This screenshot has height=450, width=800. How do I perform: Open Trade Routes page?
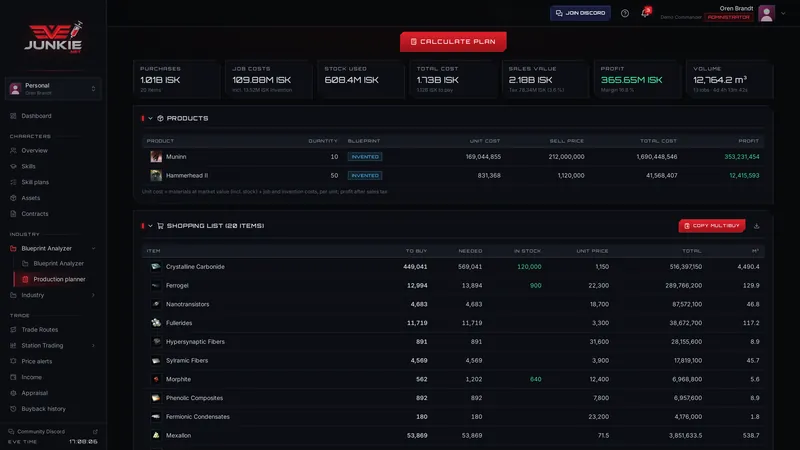pos(39,330)
